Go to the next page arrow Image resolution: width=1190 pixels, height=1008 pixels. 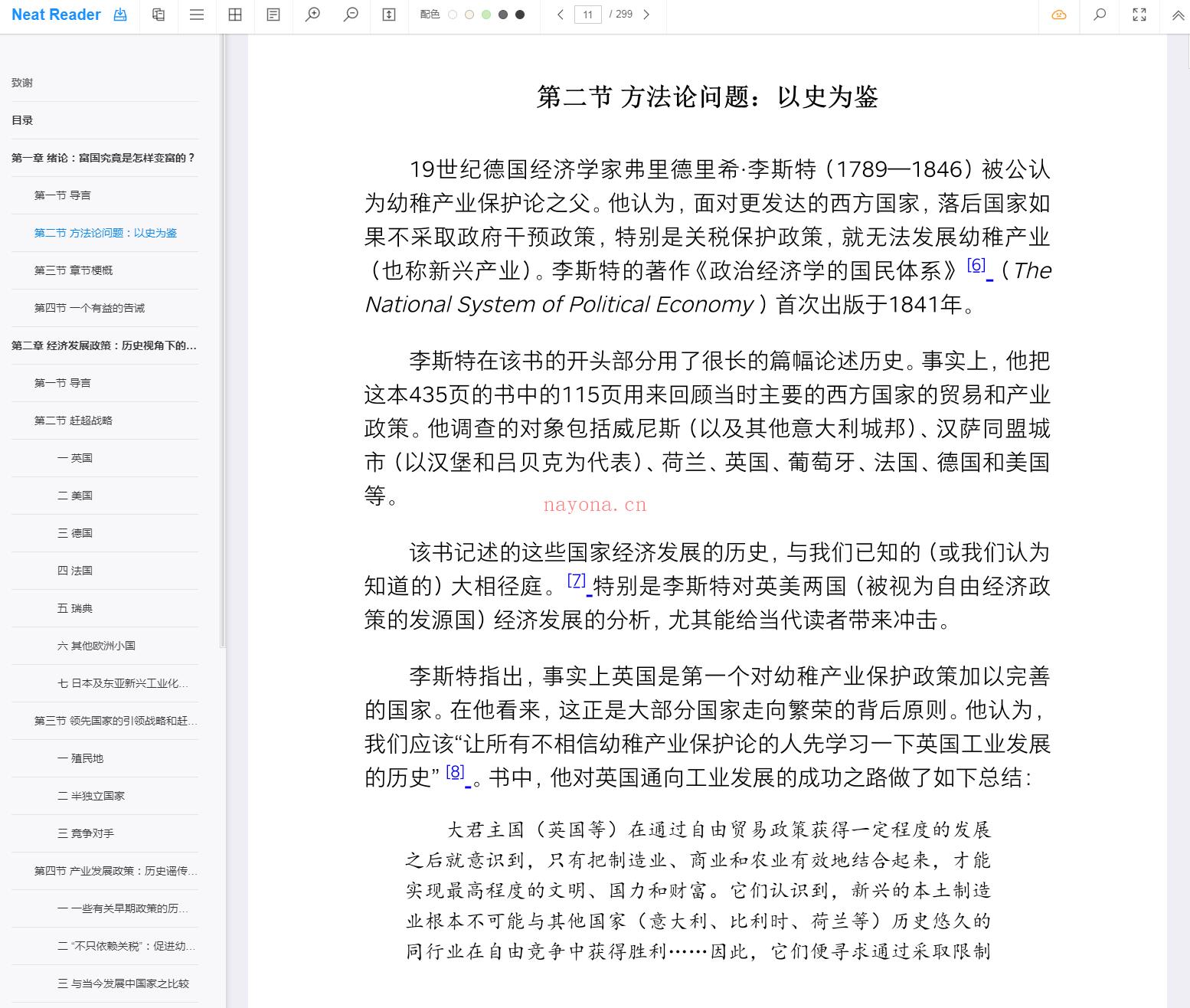646,15
